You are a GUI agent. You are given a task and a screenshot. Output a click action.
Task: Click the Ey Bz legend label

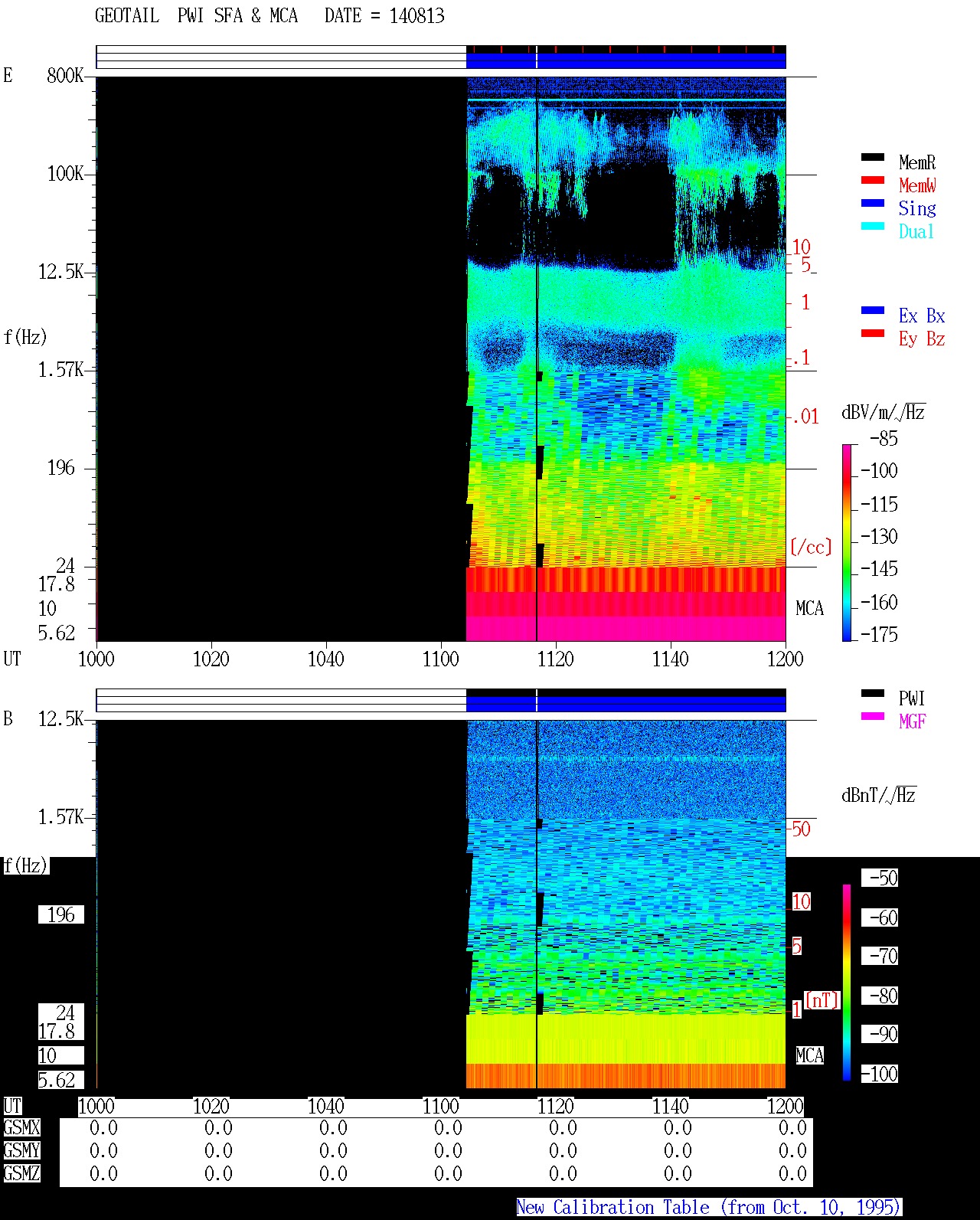coord(922,339)
